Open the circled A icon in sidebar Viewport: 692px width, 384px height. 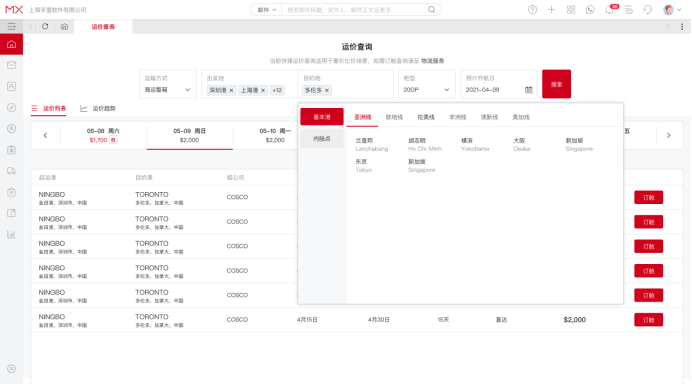click(11, 128)
